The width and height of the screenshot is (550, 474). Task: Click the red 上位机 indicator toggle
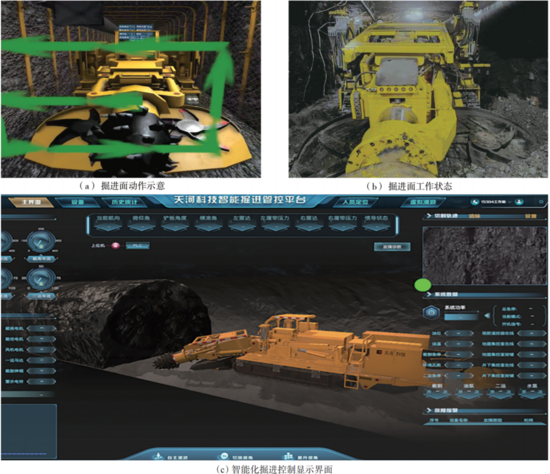[115, 246]
